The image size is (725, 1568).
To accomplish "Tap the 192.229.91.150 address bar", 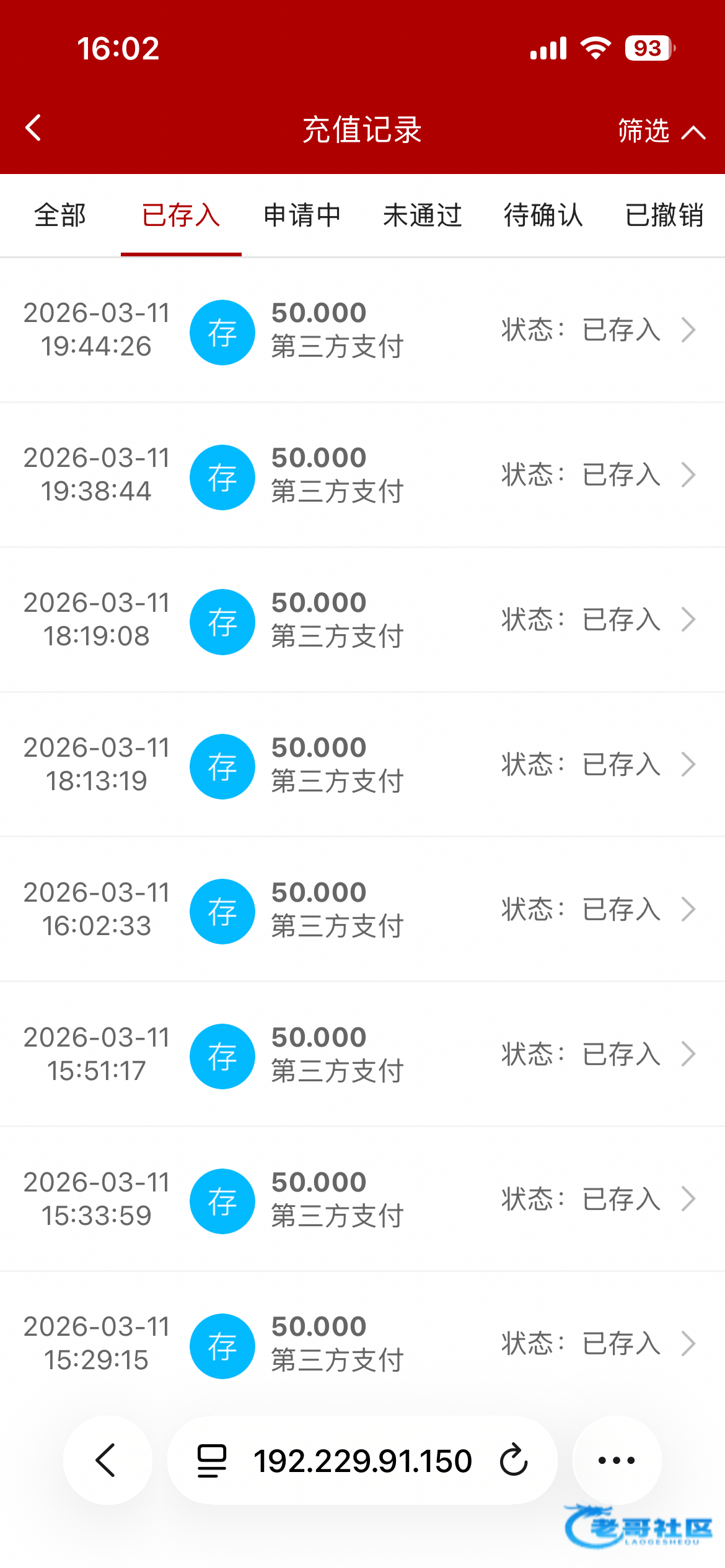I will pyautogui.click(x=362, y=1460).
